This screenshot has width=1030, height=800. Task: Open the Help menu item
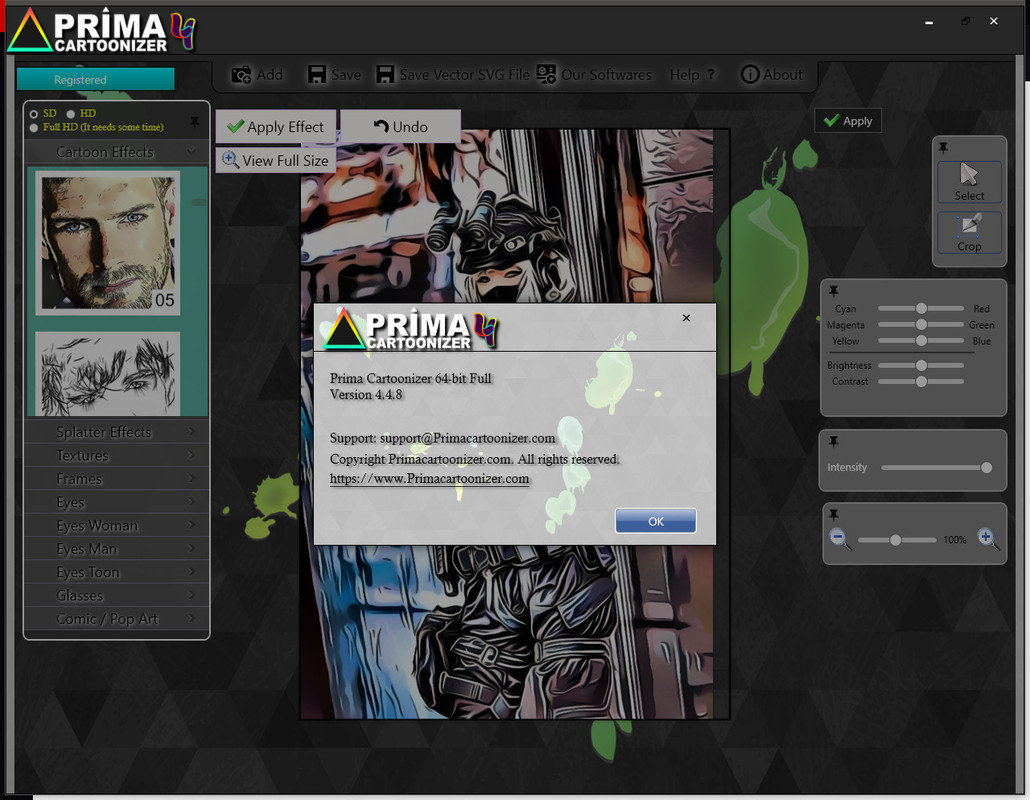pyautogui.click(x=684, y=75)
